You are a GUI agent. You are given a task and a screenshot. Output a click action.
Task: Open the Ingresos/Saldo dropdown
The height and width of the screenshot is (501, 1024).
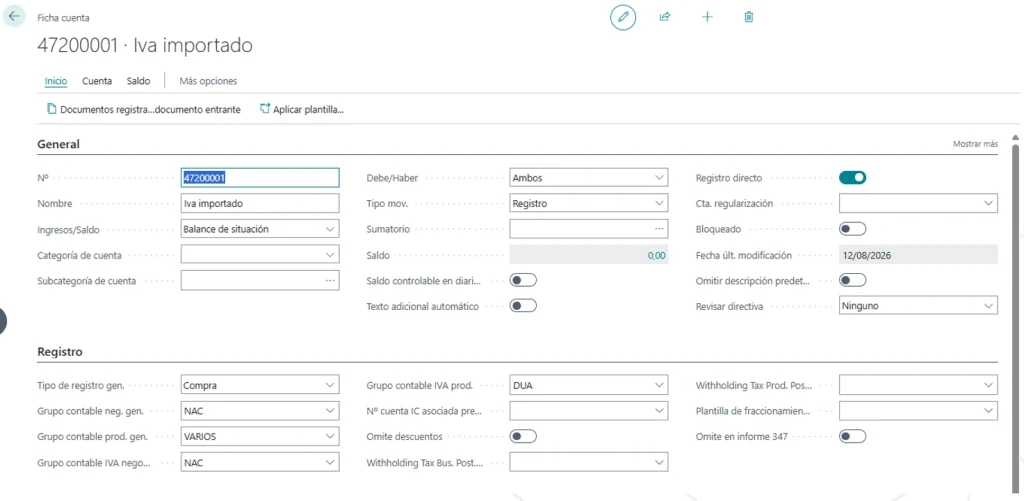pos(330,229)
